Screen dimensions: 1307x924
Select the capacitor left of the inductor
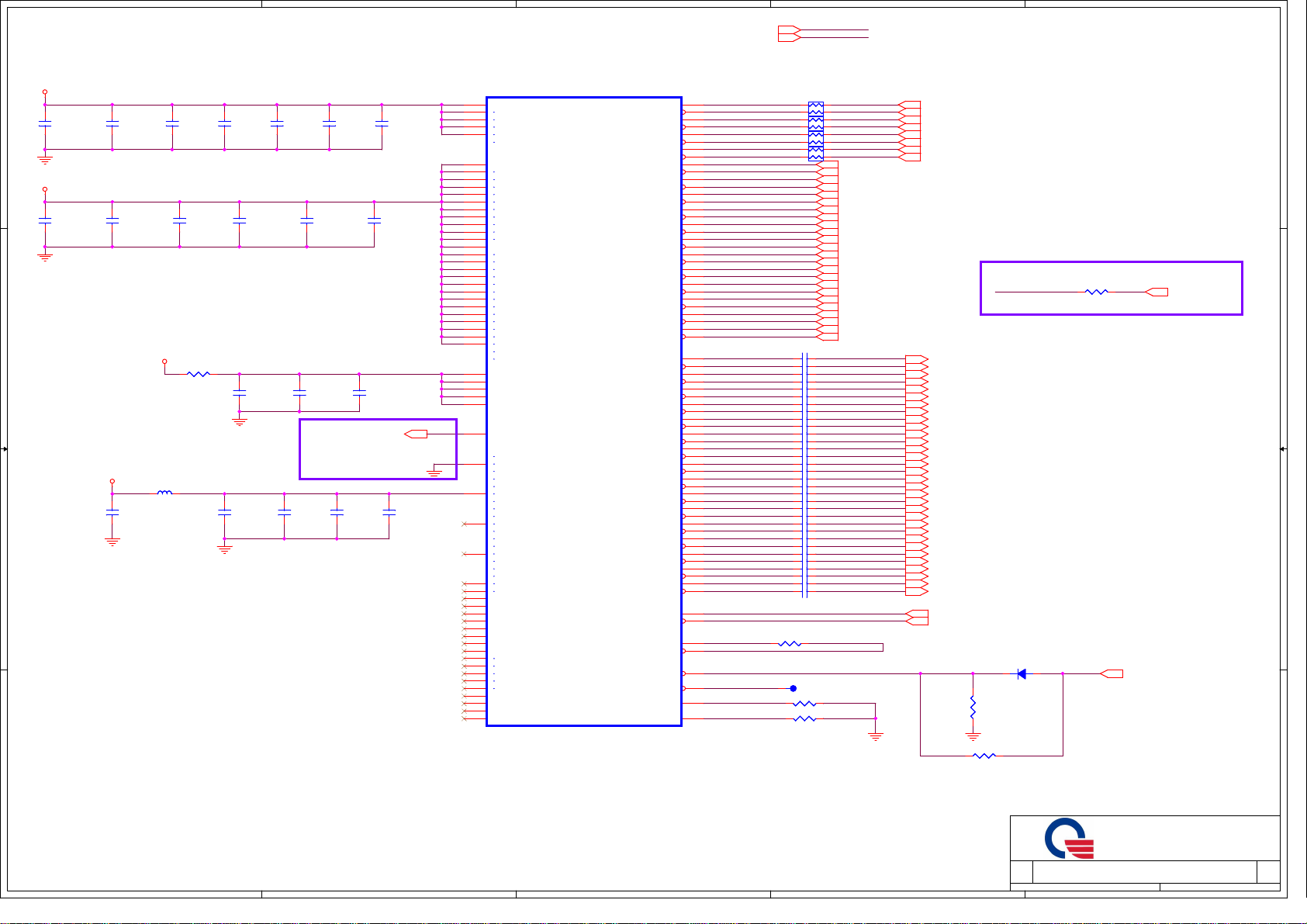(112, 512)
